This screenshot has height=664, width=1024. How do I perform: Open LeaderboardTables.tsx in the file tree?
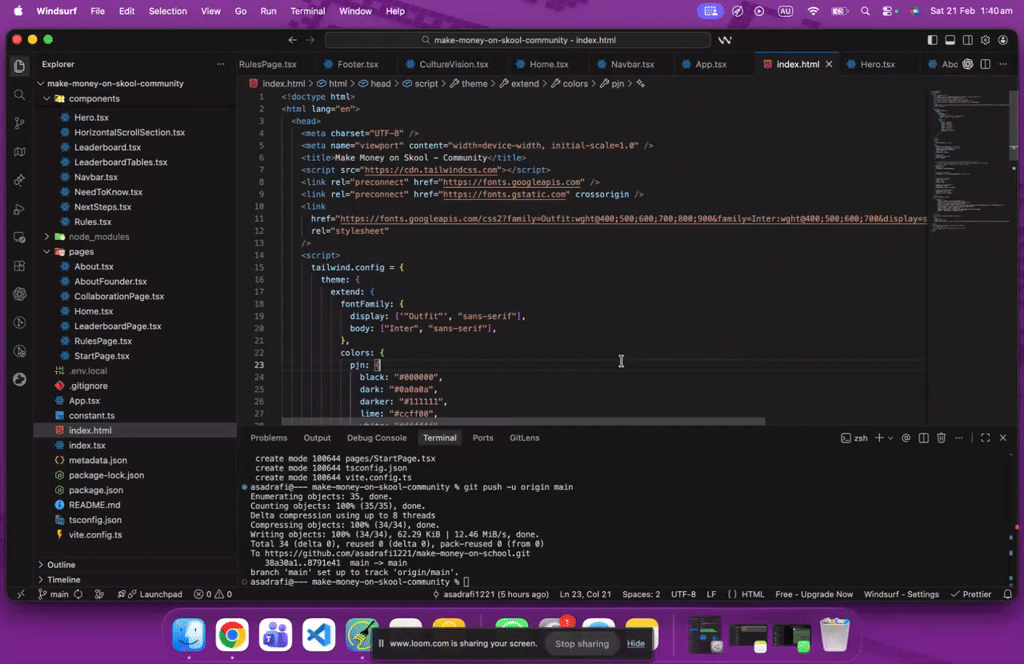tap(121, 162)
